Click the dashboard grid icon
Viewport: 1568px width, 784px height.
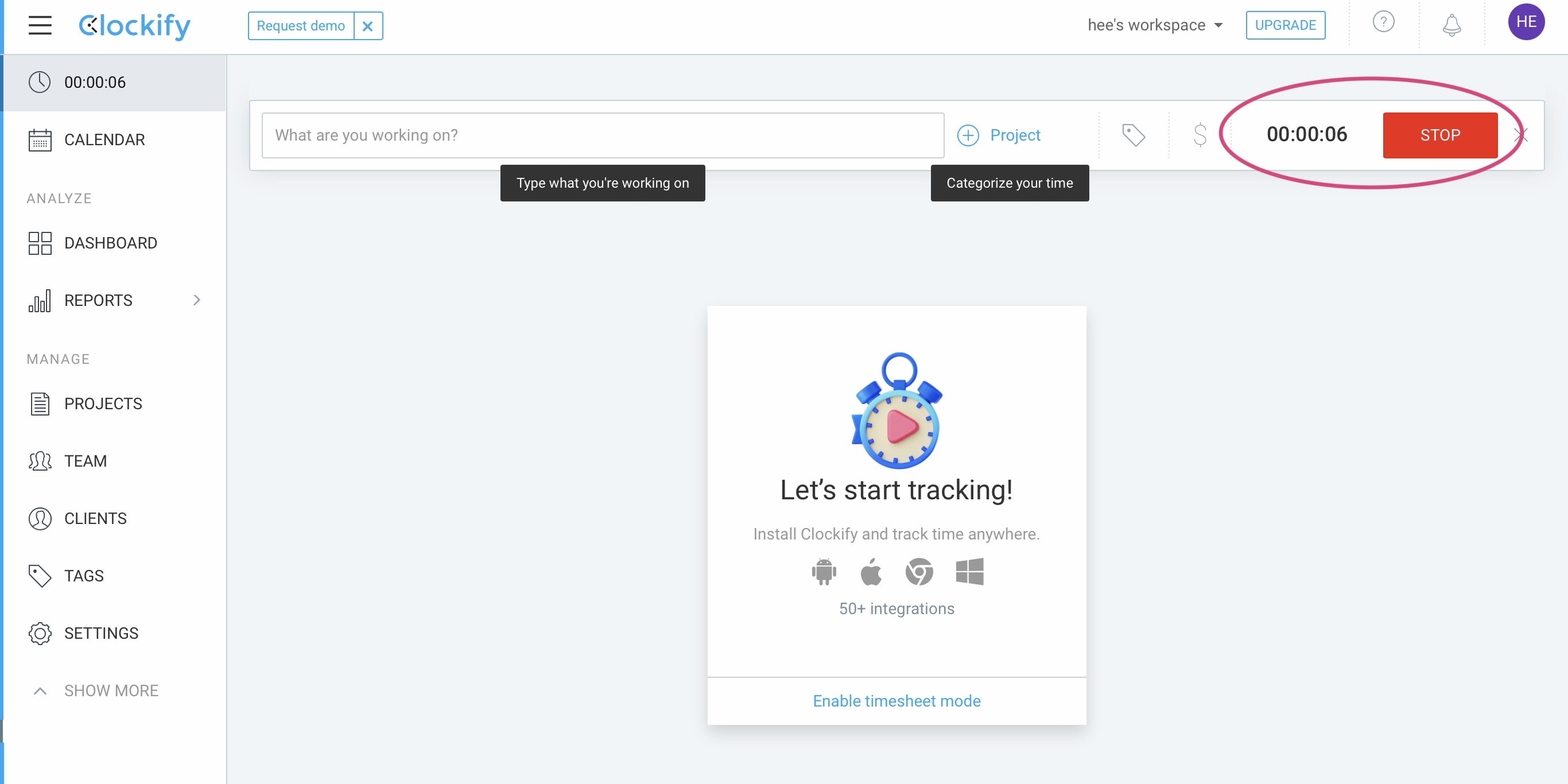click(40, 243)
